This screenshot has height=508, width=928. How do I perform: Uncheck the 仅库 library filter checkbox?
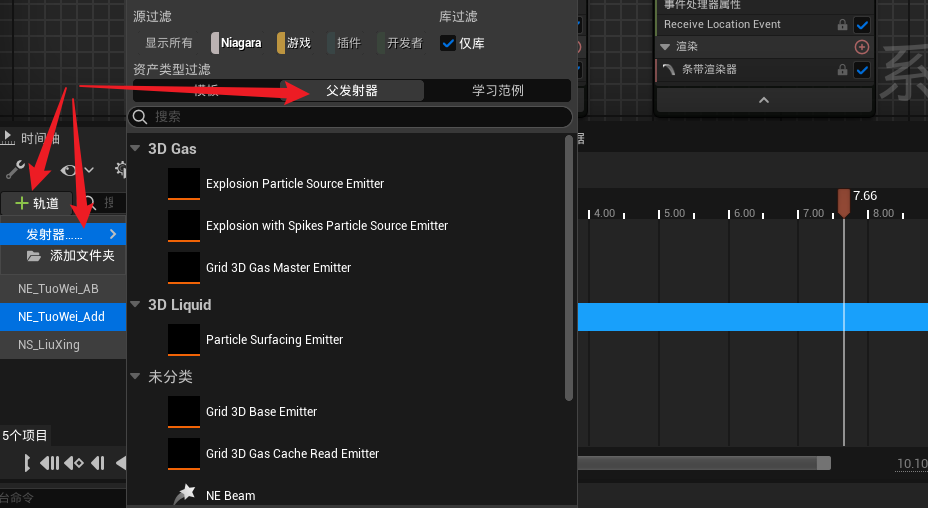(448, 43)
